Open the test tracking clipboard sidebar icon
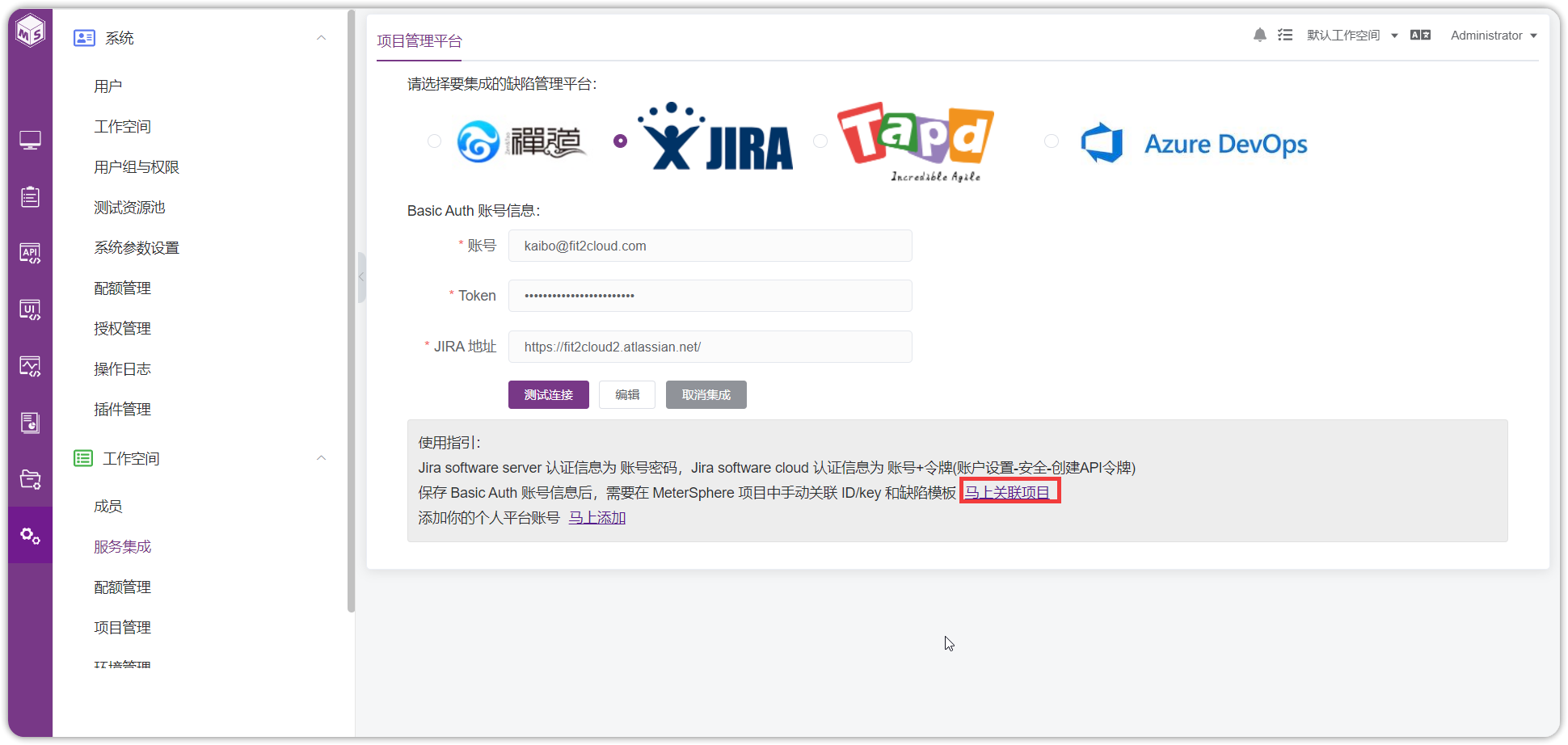 click(x=30, y=196)
